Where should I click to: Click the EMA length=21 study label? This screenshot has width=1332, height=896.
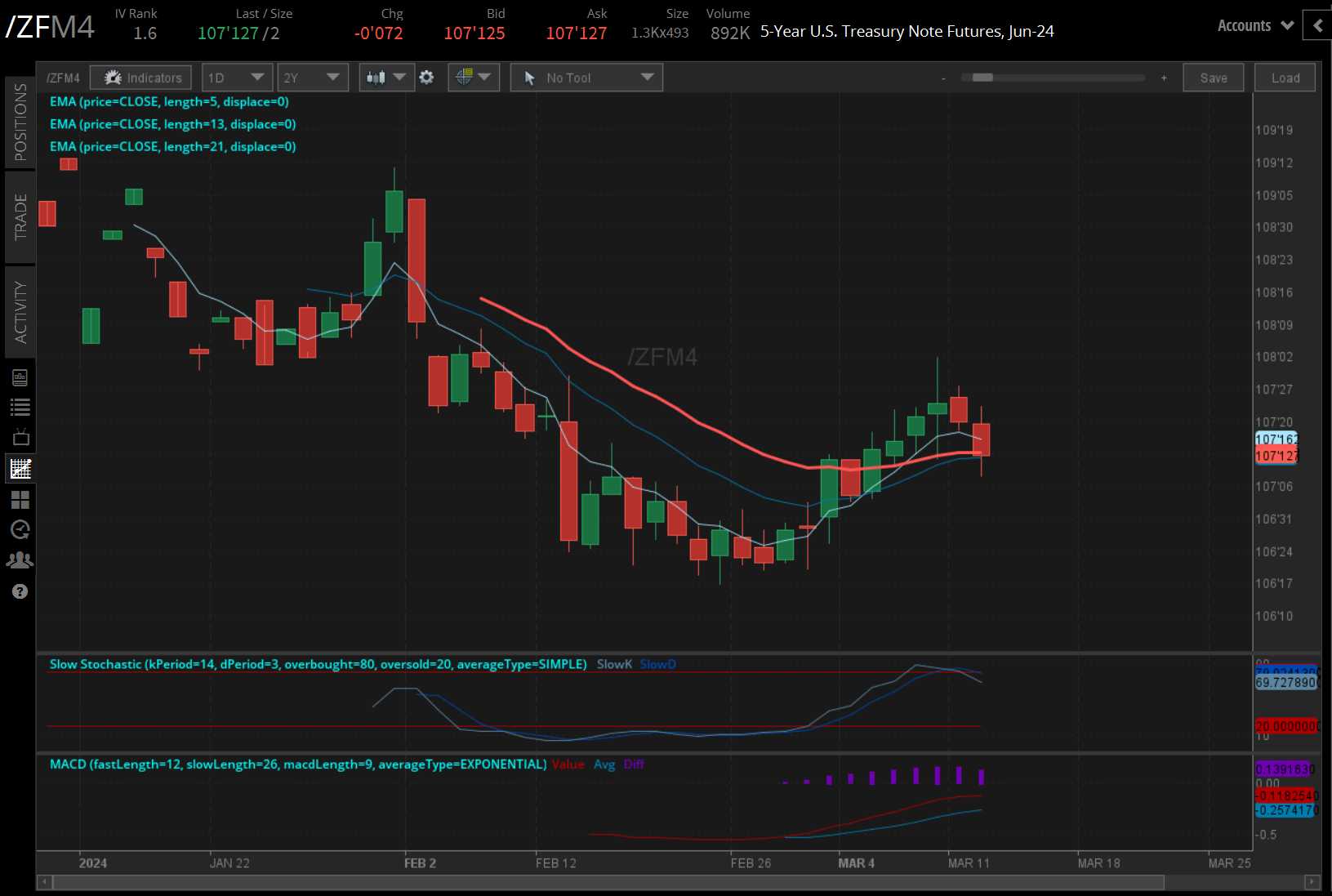[x=172, y=147]
